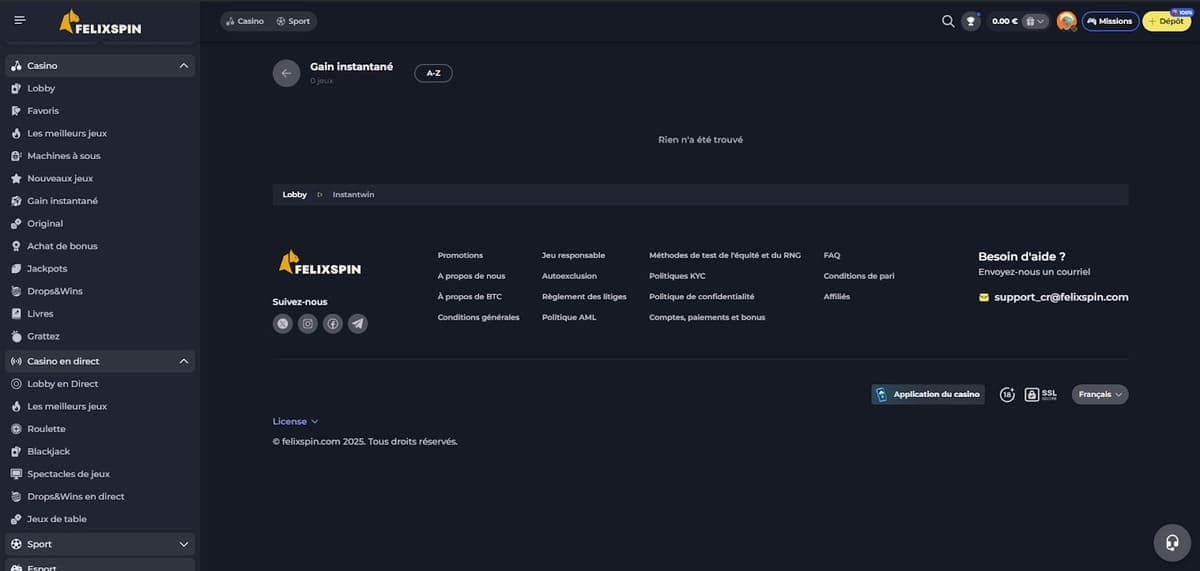
Task: Expand the License section
Action: (295, 422)
